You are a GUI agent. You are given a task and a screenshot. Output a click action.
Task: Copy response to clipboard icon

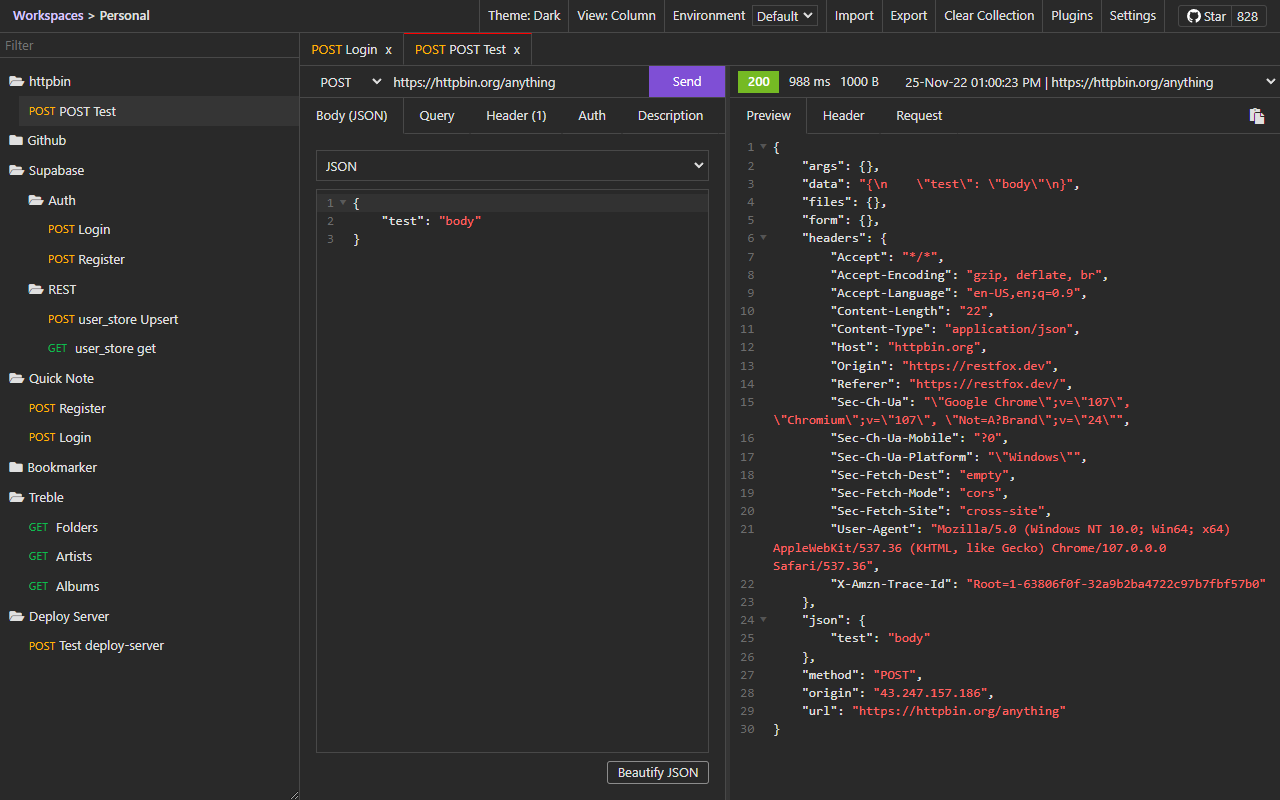[x=1257, y=116]
